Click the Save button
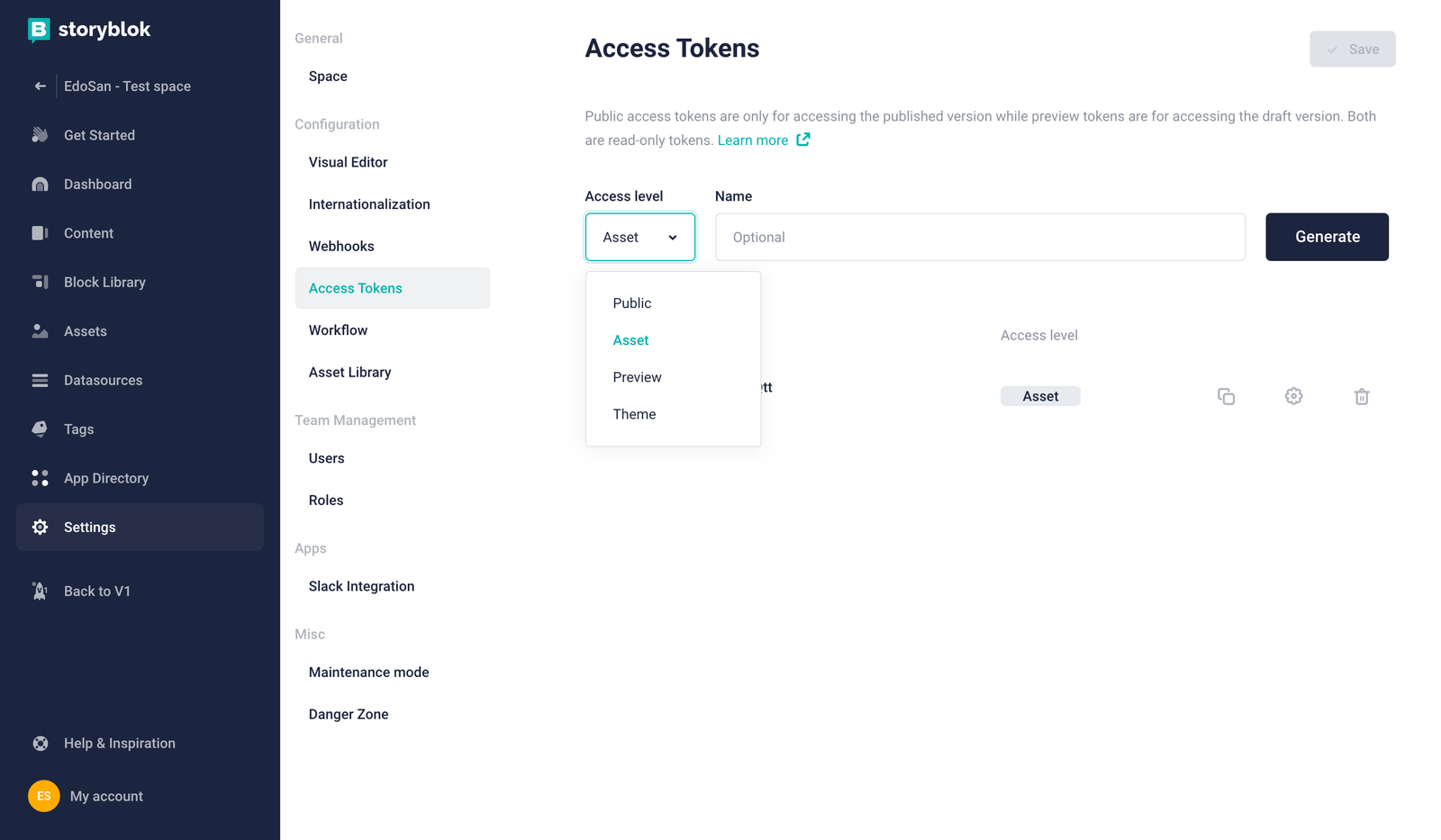This screenshot has height=840, width=1441. pyautogui.click(x=1352, y=50)
